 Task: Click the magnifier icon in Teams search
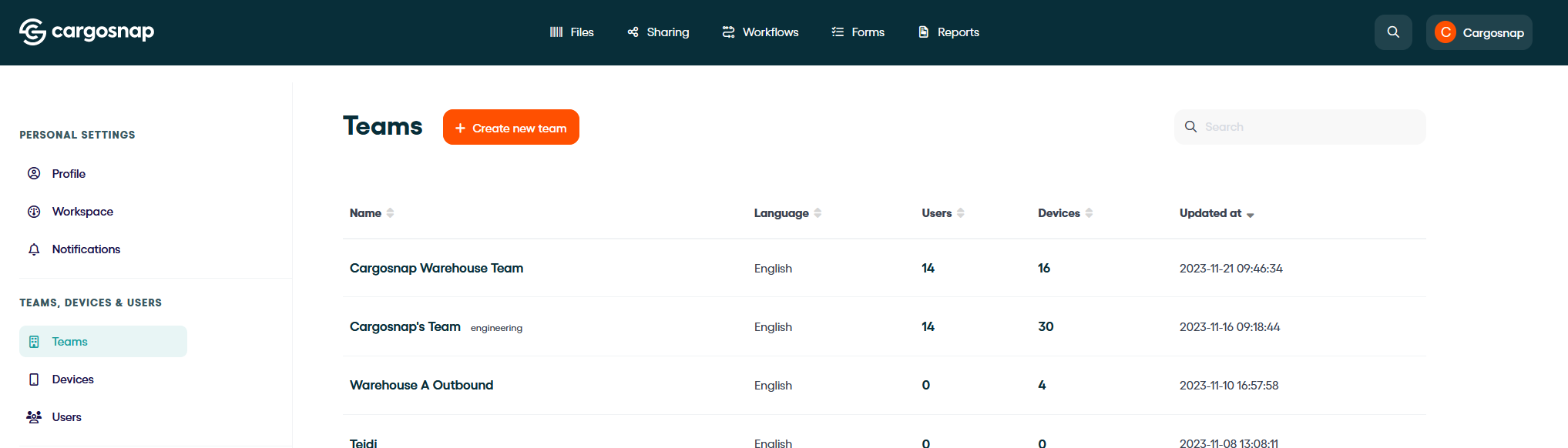pos(1190,127)
